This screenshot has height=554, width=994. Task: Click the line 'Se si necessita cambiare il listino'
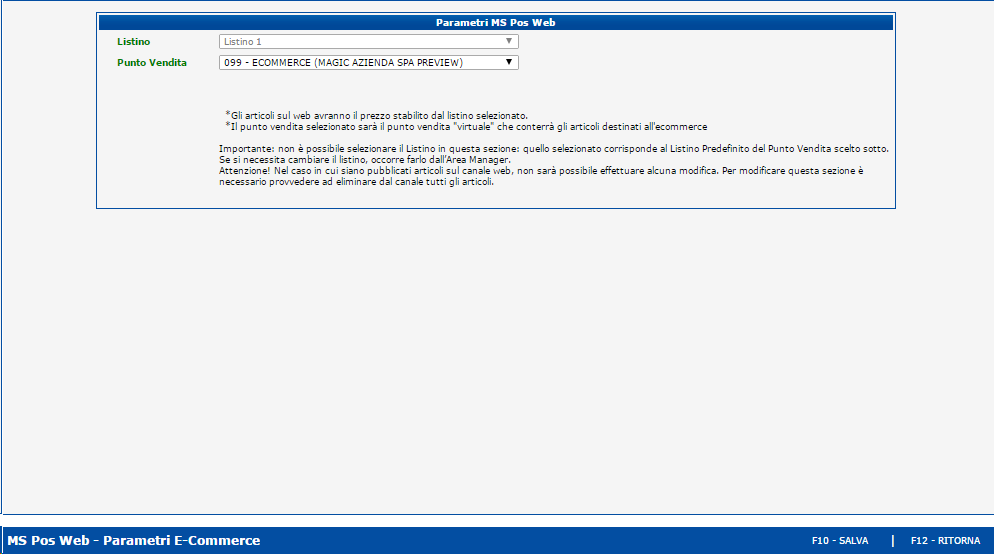click(x=365, y=160)
